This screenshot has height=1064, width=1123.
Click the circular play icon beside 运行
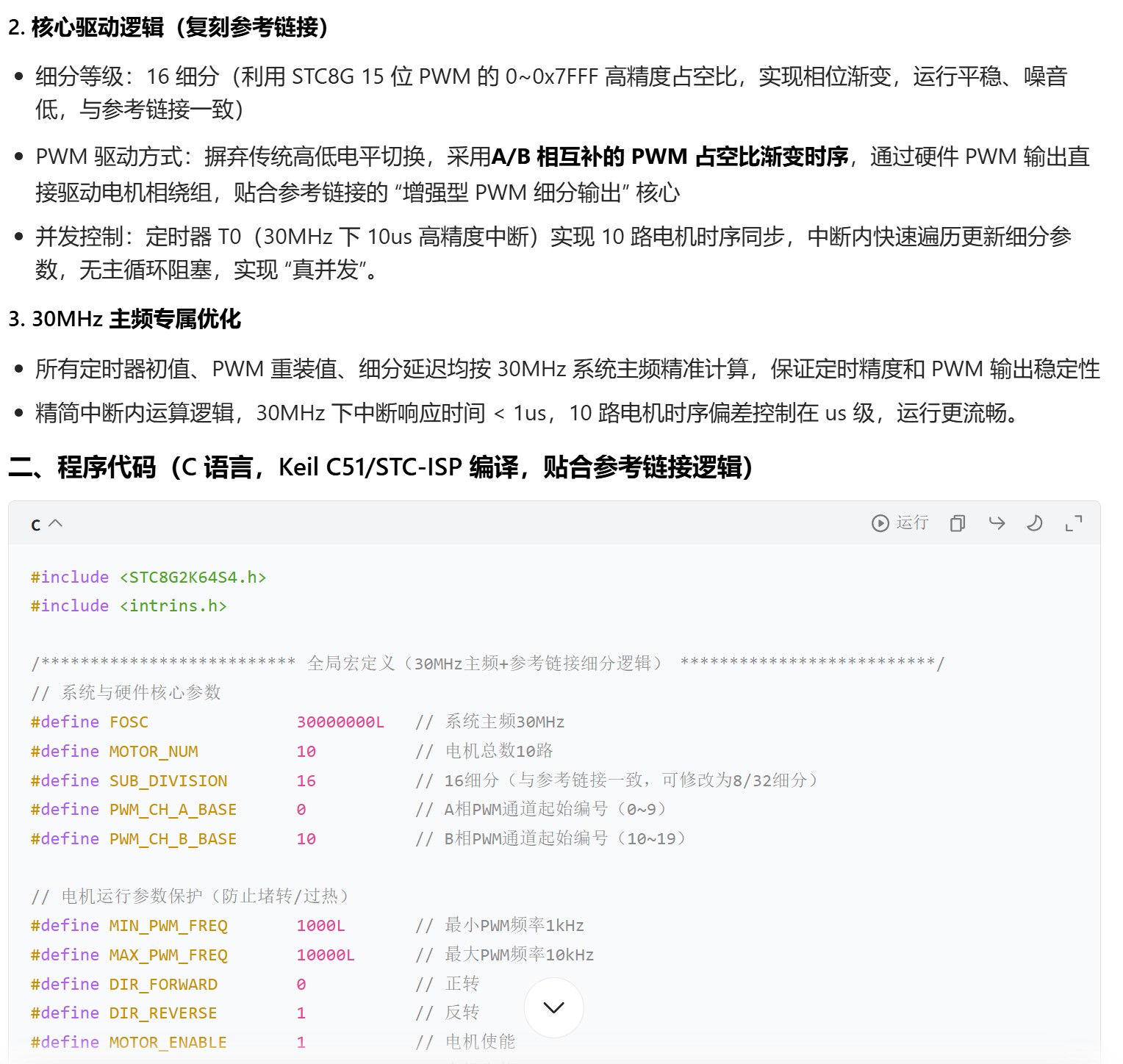[880, 522]
